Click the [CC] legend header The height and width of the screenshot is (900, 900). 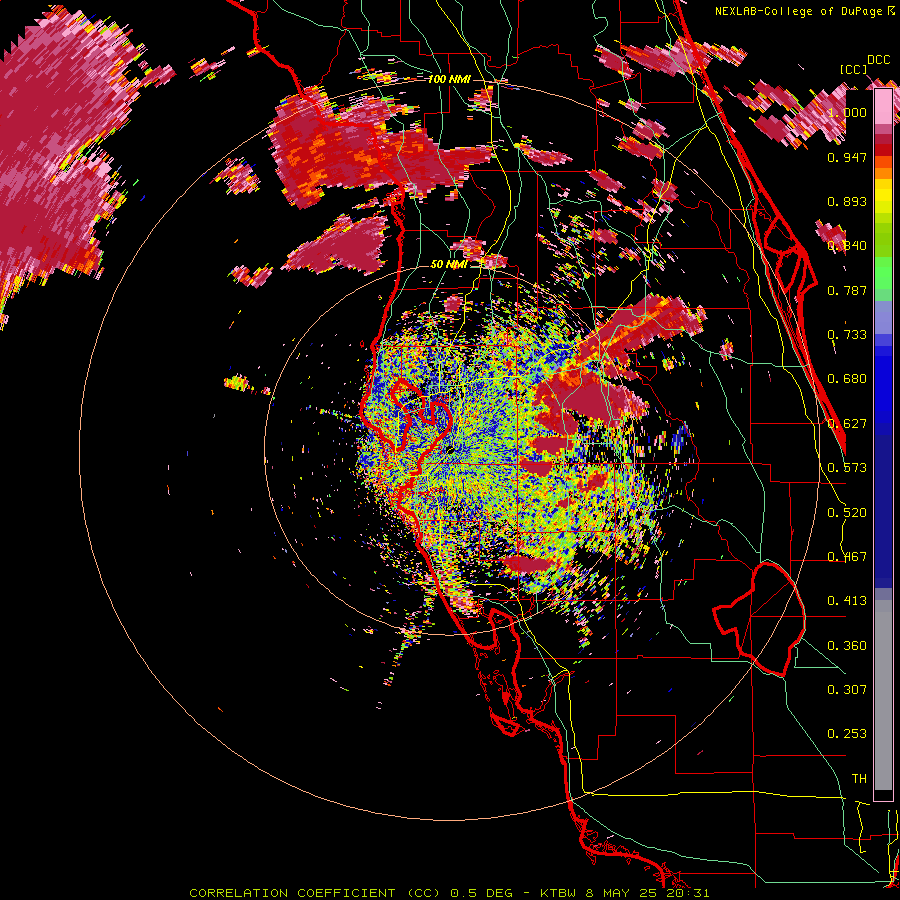[x=854, y=69]
